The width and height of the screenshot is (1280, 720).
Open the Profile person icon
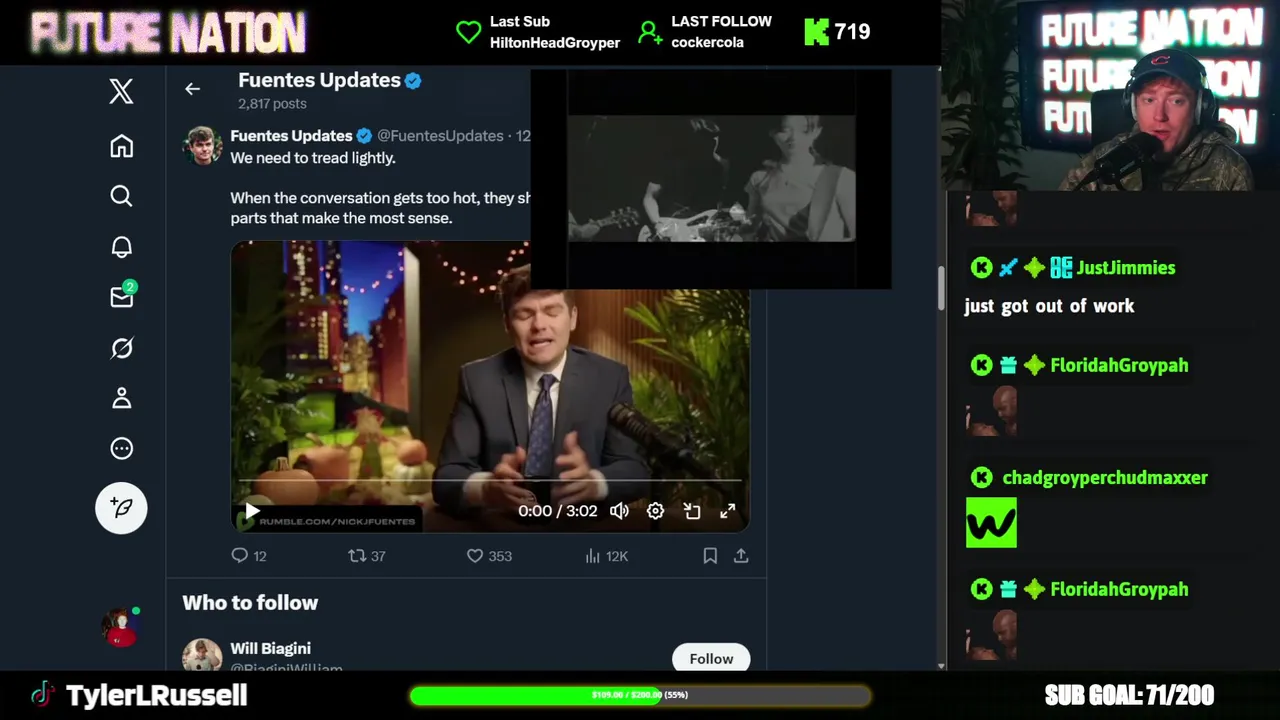pos(121,398)
